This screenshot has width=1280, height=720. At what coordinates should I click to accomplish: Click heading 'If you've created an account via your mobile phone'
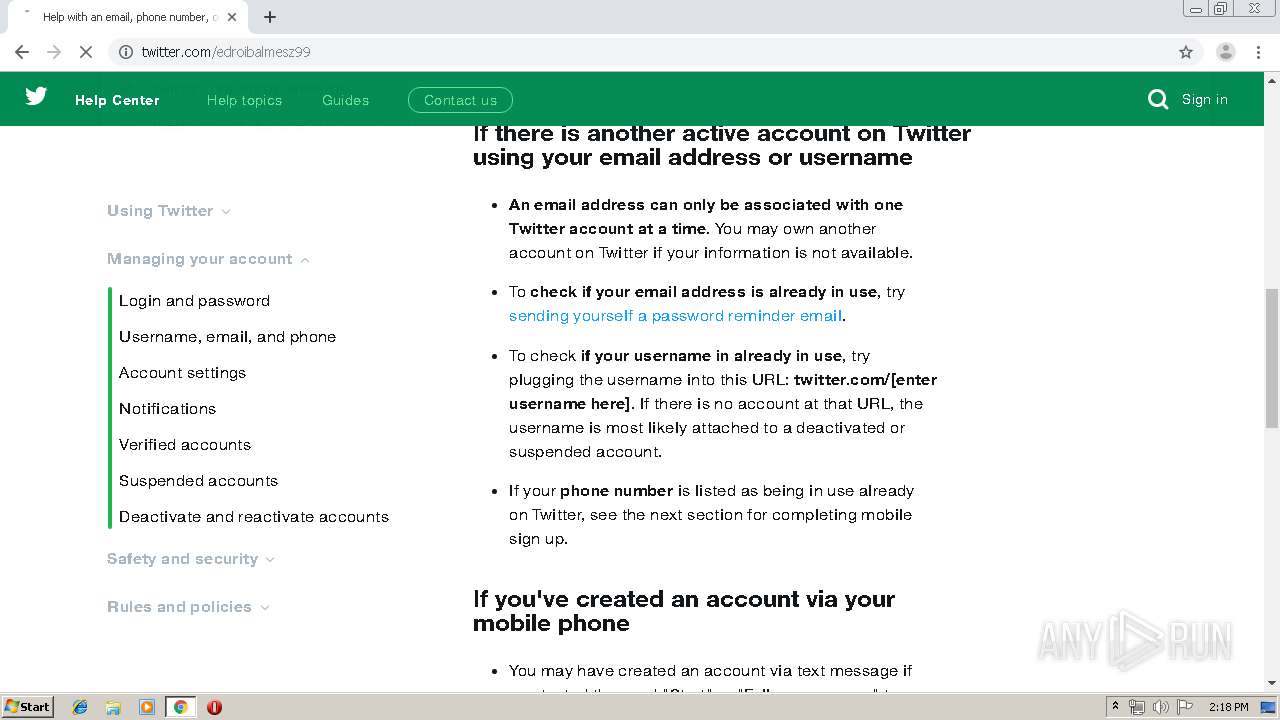684,611
